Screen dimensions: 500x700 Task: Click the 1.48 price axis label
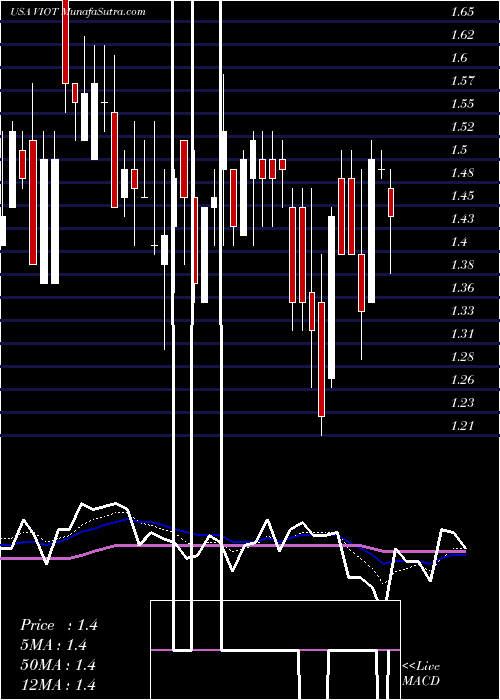click(462, 173)
